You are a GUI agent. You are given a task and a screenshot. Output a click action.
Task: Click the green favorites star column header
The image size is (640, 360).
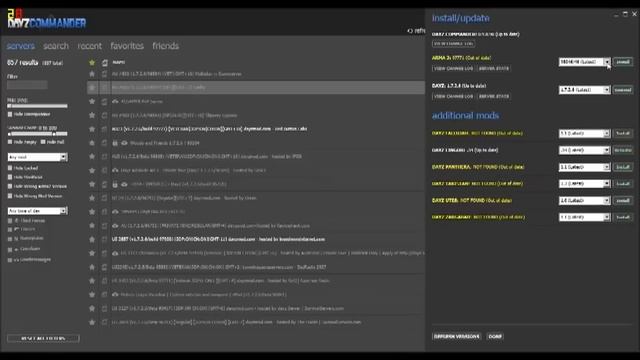tap(92, 62)
